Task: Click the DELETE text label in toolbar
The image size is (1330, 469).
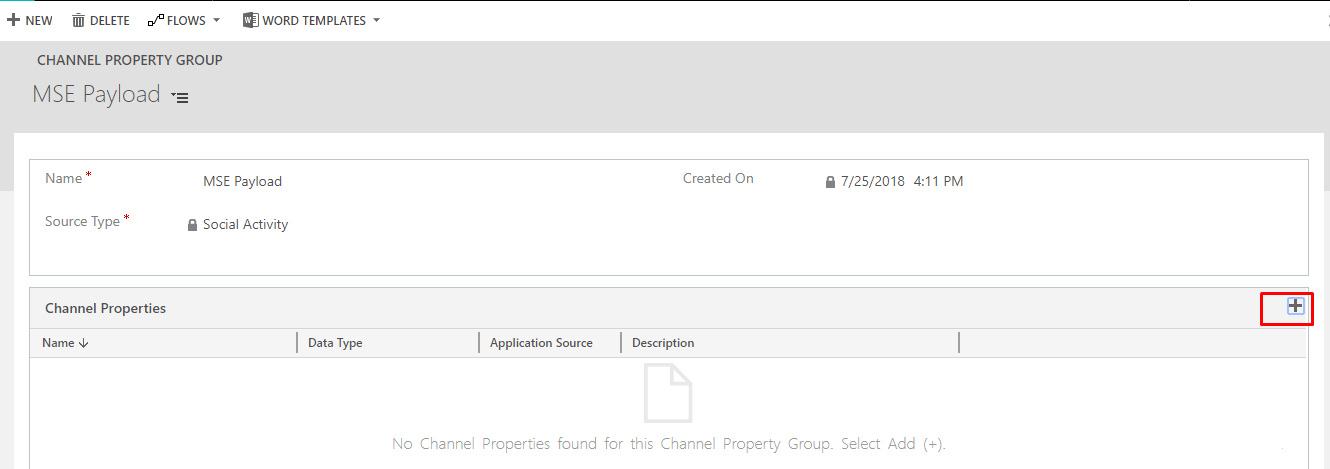Action: [110, 20]
